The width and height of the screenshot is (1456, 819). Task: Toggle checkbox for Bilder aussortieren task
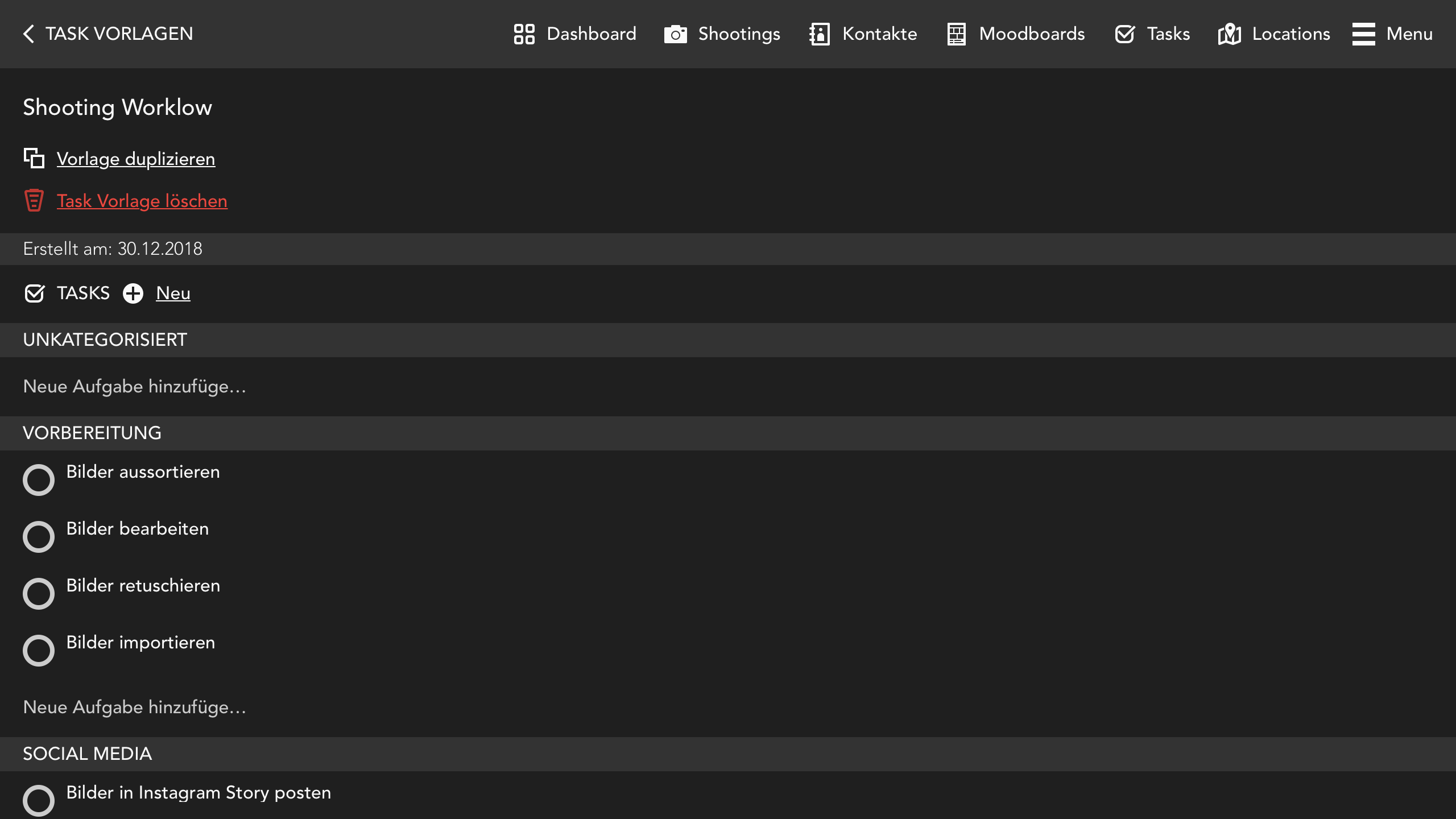(38, 480)
